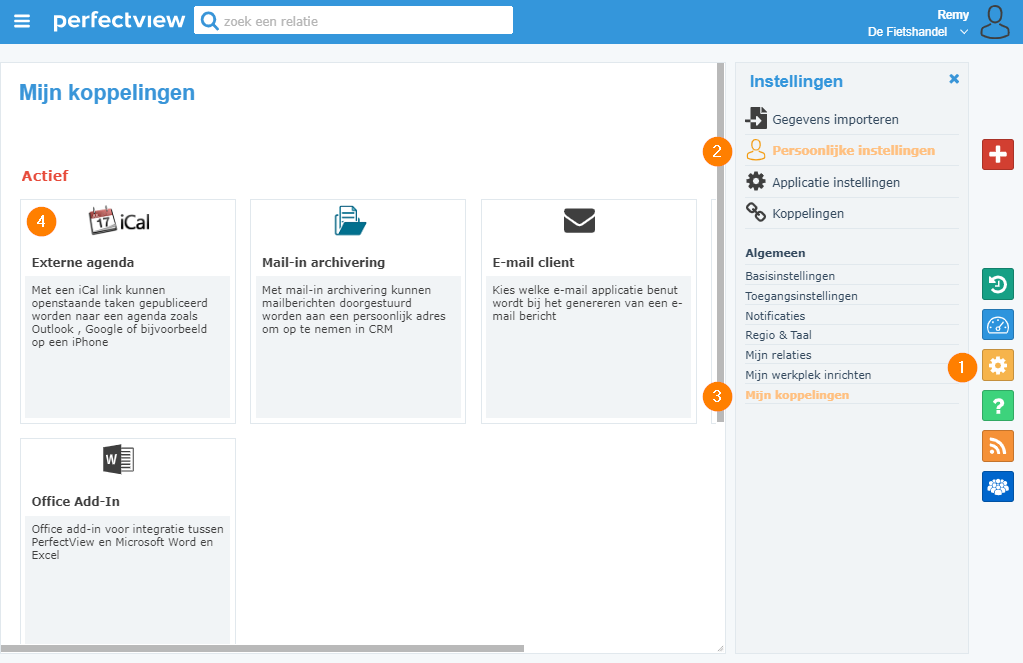Click the Office Add-In Word icon
This screenshot has width=1023, height=663.
click(119, 459)
